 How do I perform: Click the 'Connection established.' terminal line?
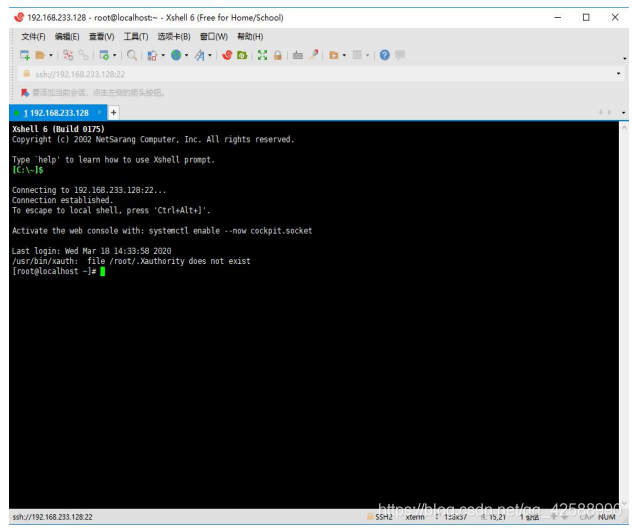[62, 200]
